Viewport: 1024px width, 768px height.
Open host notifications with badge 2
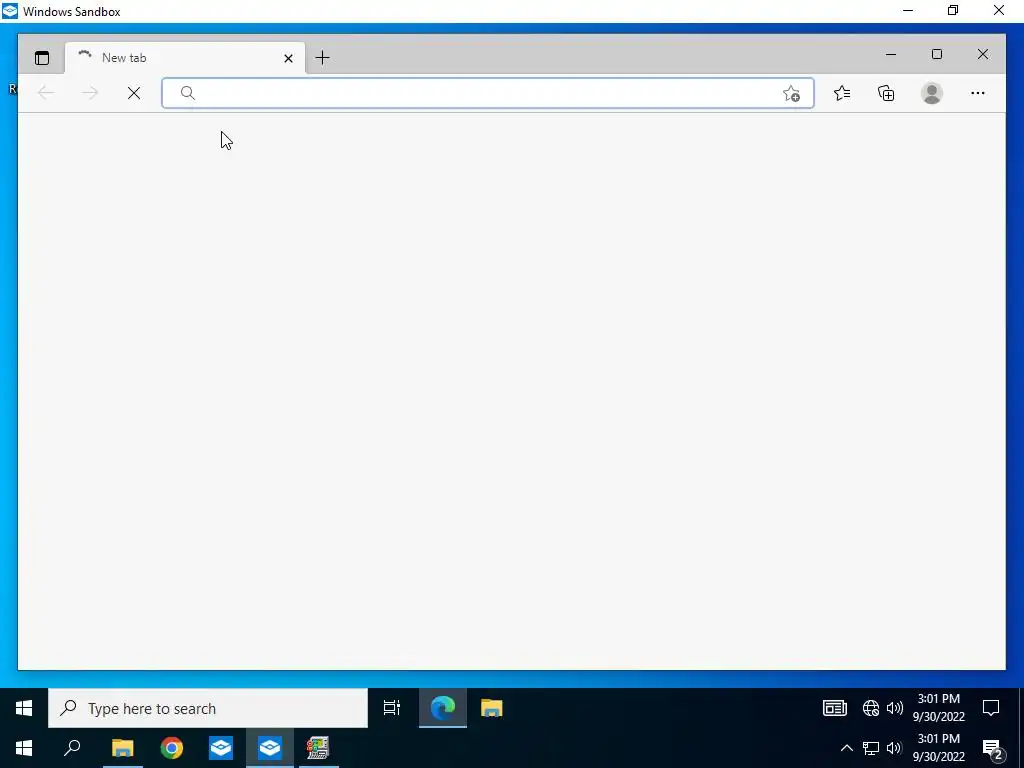(993, 748)
